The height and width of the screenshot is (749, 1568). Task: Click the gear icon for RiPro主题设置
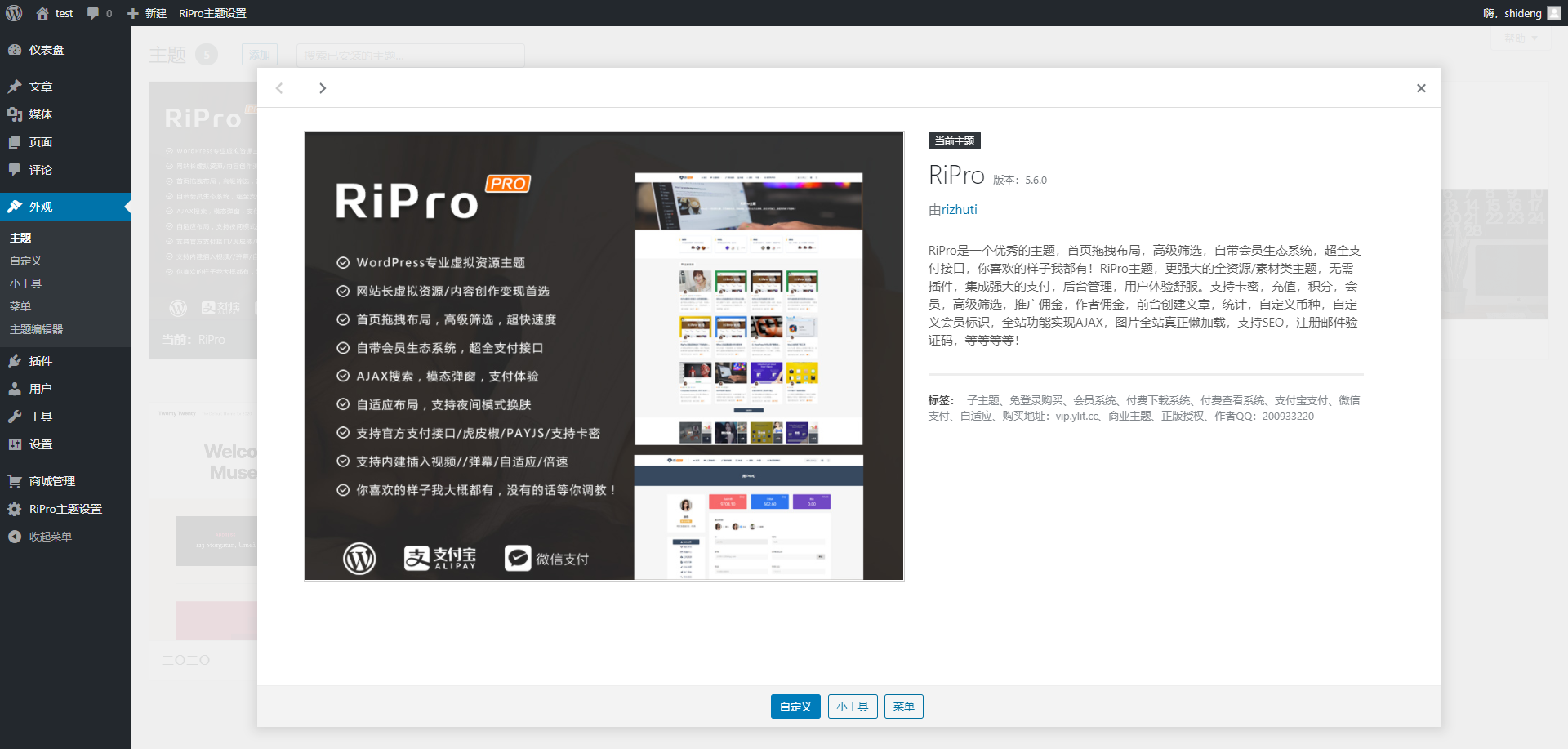point(15,509)
